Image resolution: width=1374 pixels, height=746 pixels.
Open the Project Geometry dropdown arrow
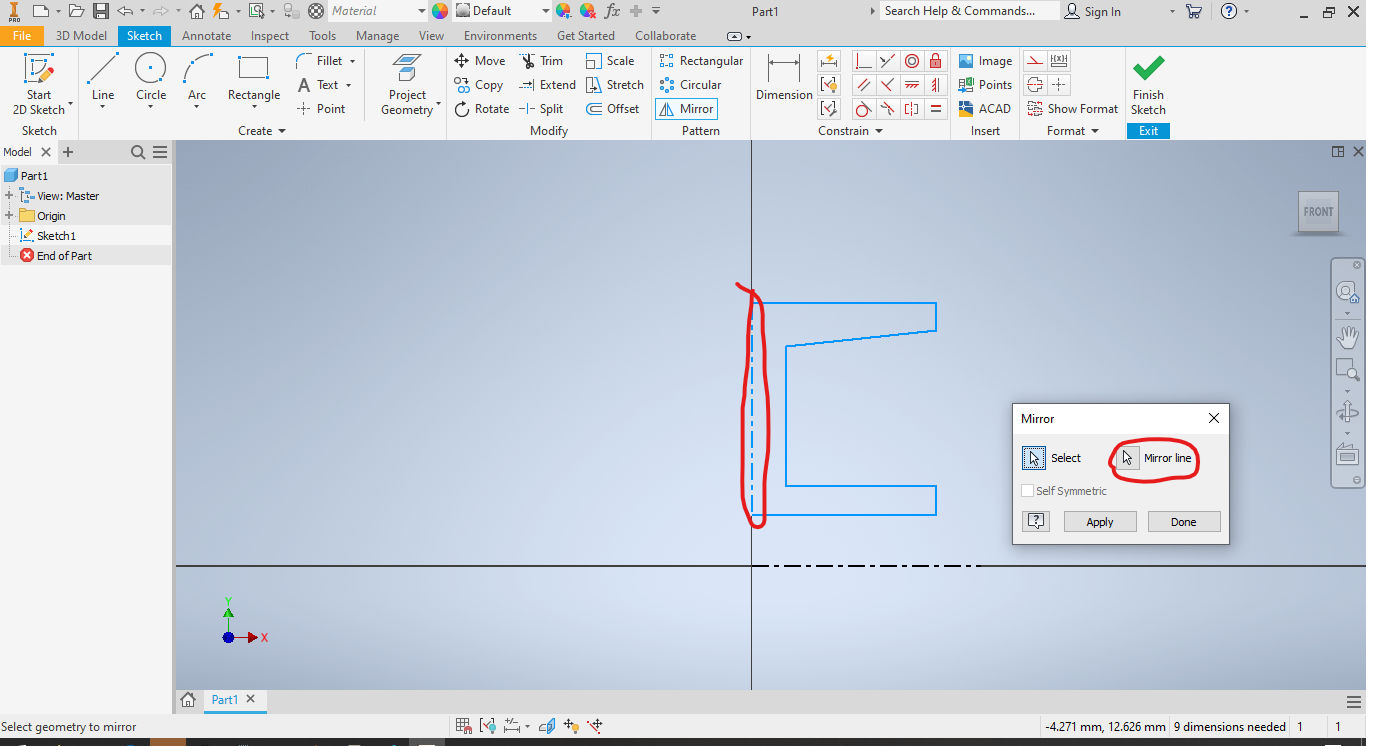(438, 104)
